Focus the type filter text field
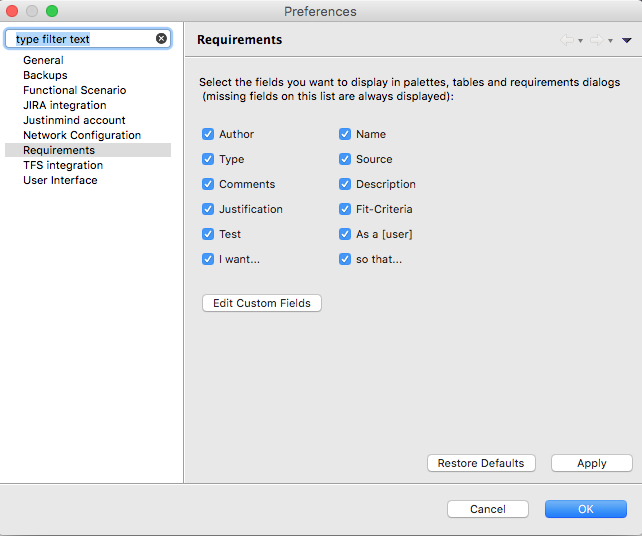 point(80,39)
